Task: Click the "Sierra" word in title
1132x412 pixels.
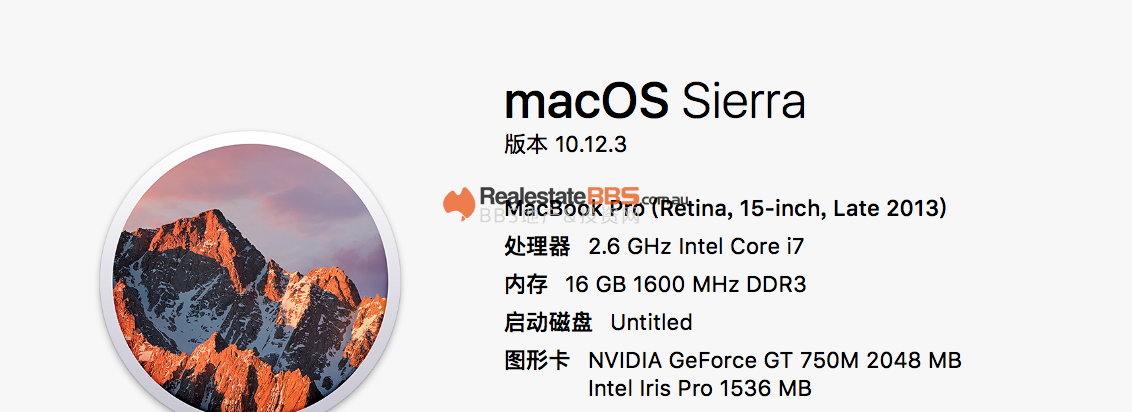Action: 743,101
